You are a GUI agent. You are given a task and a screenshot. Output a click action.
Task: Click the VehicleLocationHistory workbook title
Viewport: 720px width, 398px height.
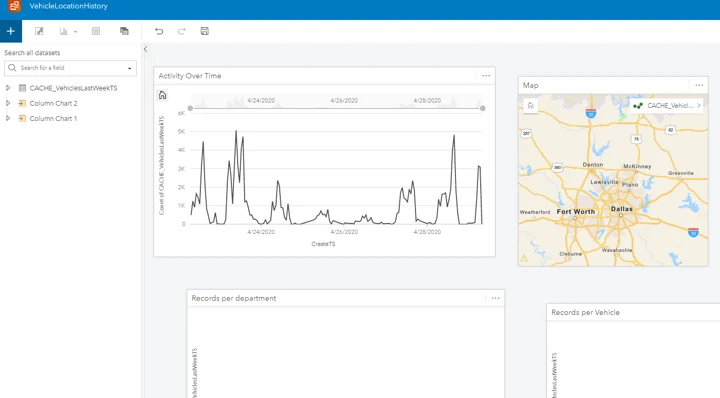click(68, 6)
